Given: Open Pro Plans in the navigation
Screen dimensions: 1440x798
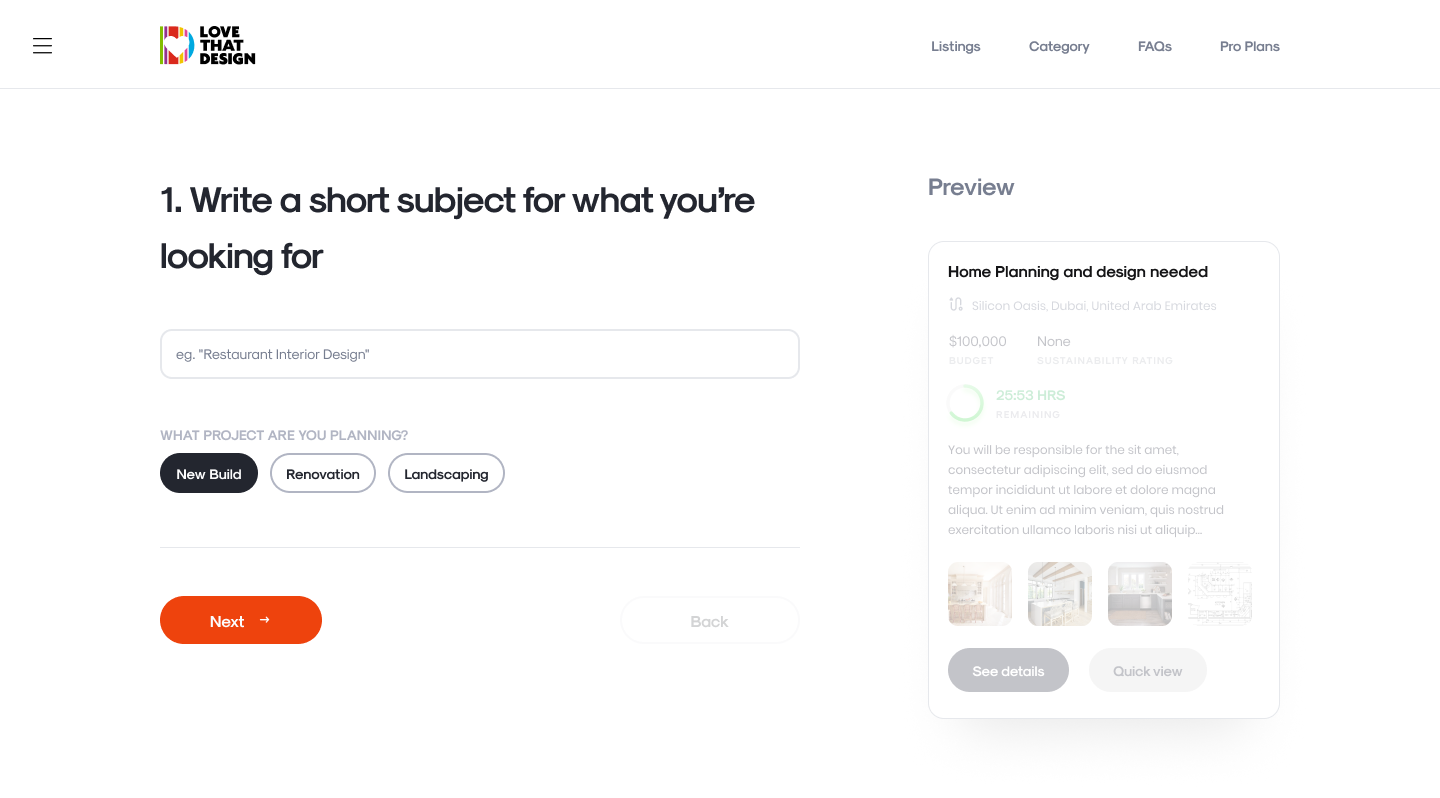Looking at the screenshot, I should pyautogui.click(x=1250, y=46).
